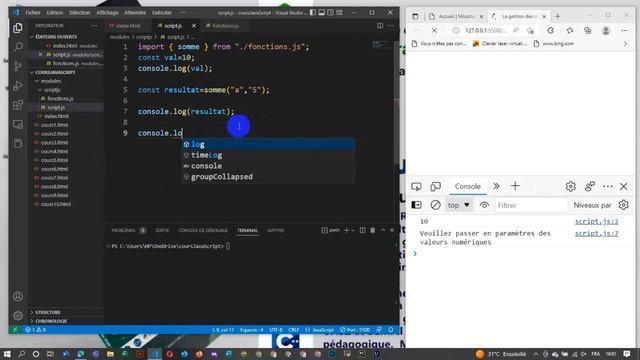The height and width of the screenshot is (360, 640).
Task: Toggle console sidebar in DevTools
Action: click(416, 205)
